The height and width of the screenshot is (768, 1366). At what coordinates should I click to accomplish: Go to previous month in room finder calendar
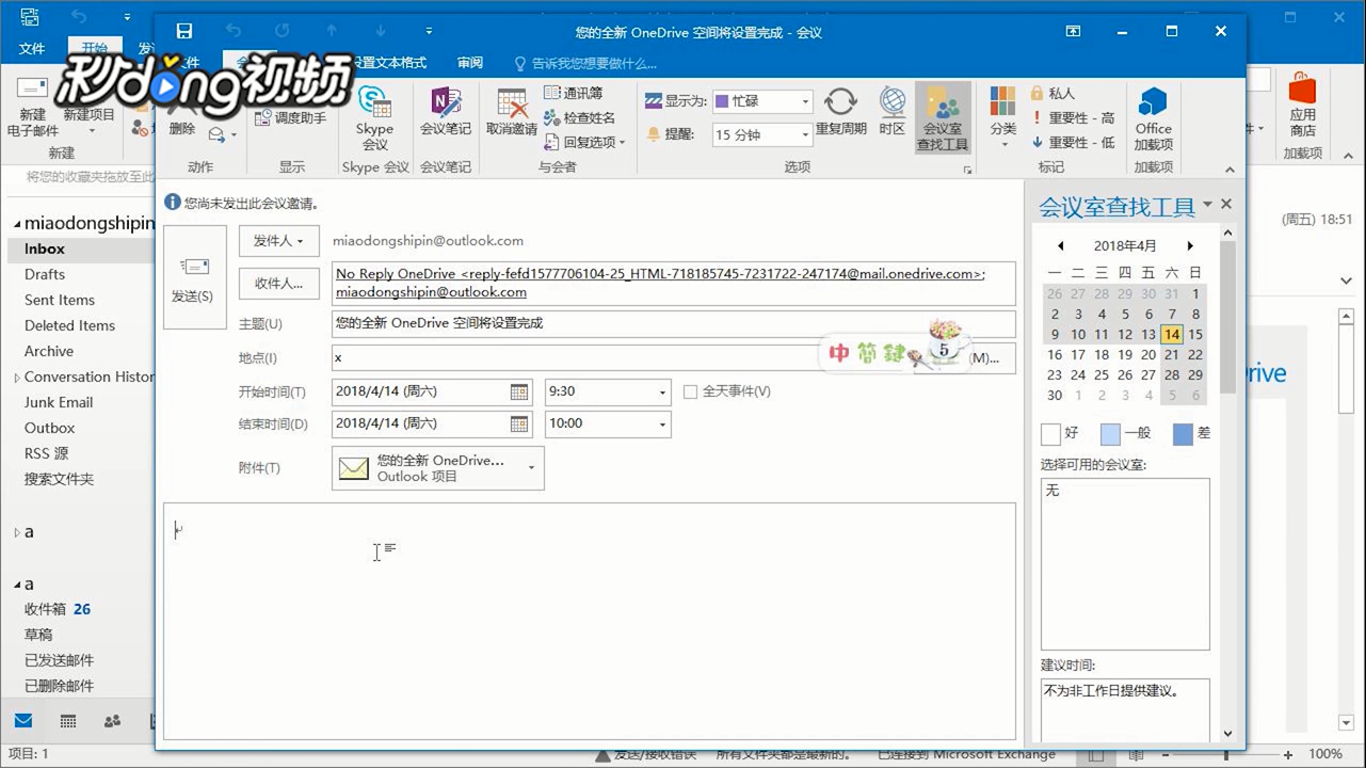point(1060,246)
